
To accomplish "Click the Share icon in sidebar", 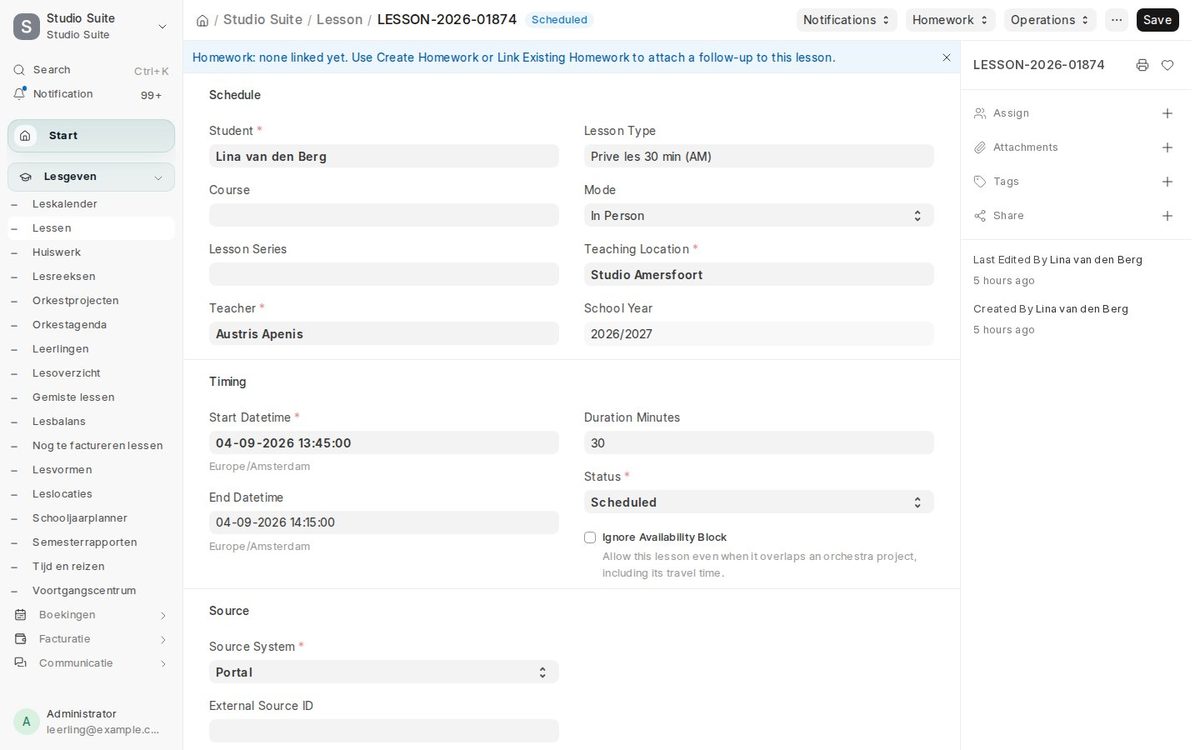I will click(x=980, y=216).
